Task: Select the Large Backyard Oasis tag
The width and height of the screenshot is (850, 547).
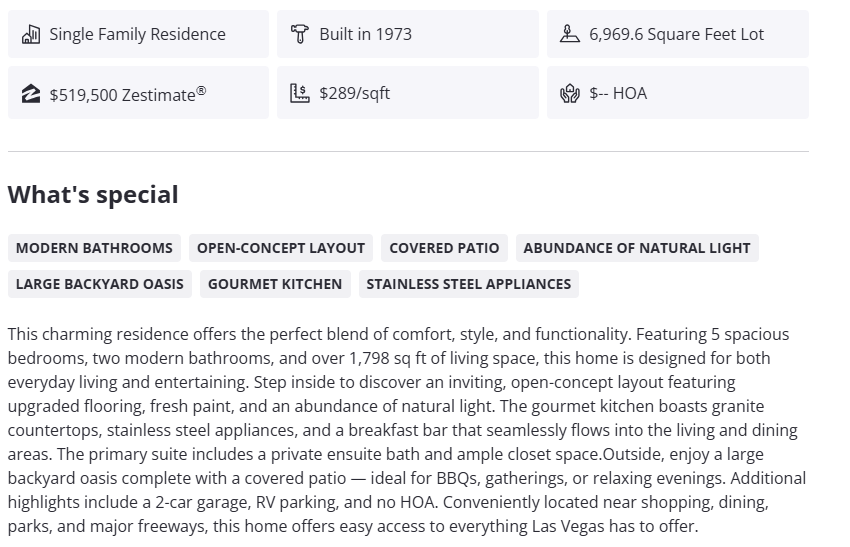Action: (x=100, y=284)
